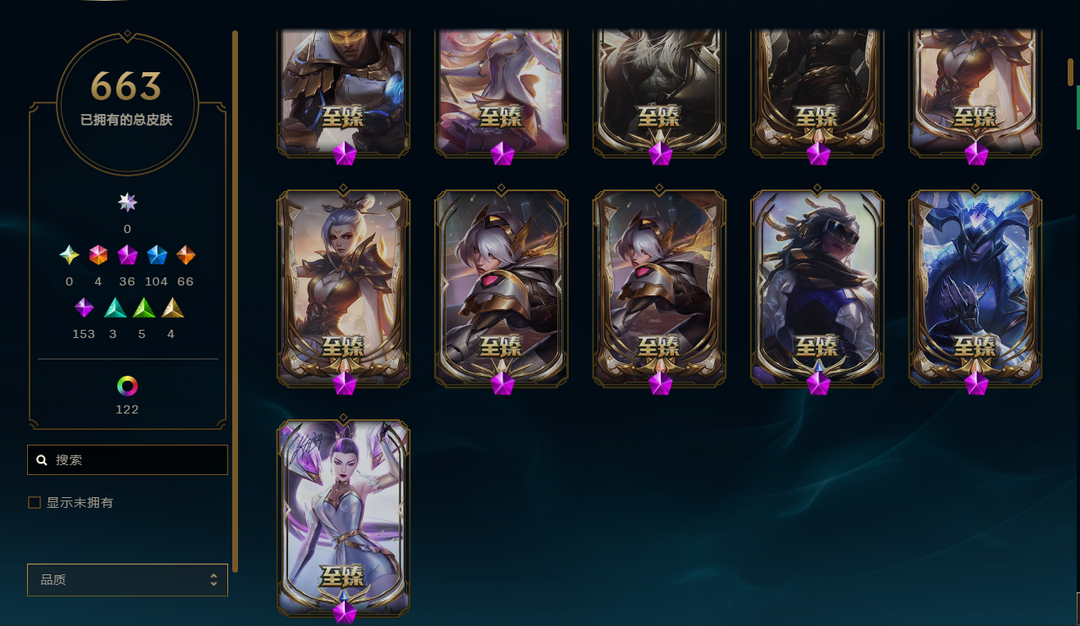The image size is (1080, 626).
Task: Enable the 显示未拥有 checkbox
Action: (x=34, y=503)
